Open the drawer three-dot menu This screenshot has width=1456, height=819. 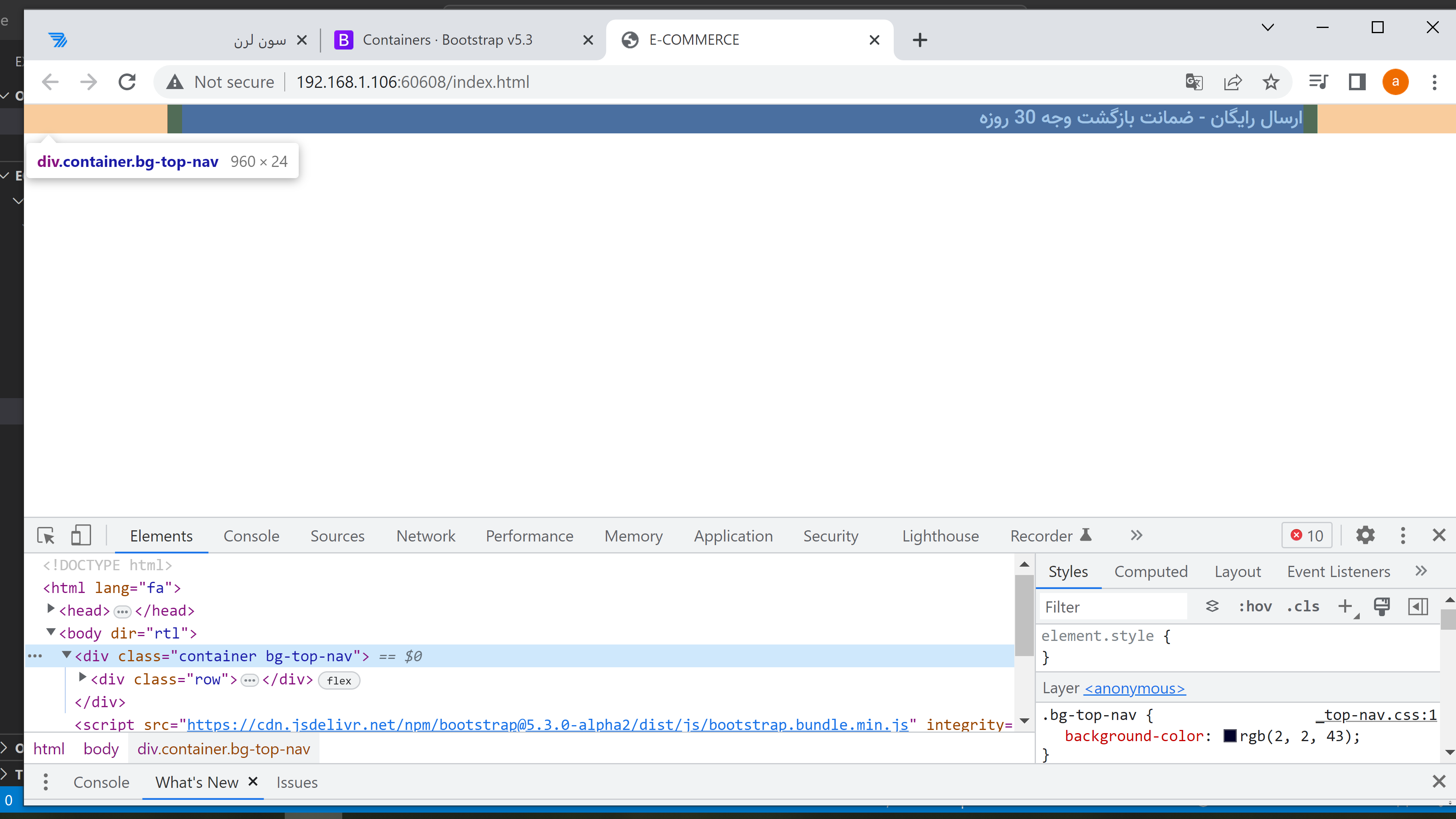[x=46, y=782]
